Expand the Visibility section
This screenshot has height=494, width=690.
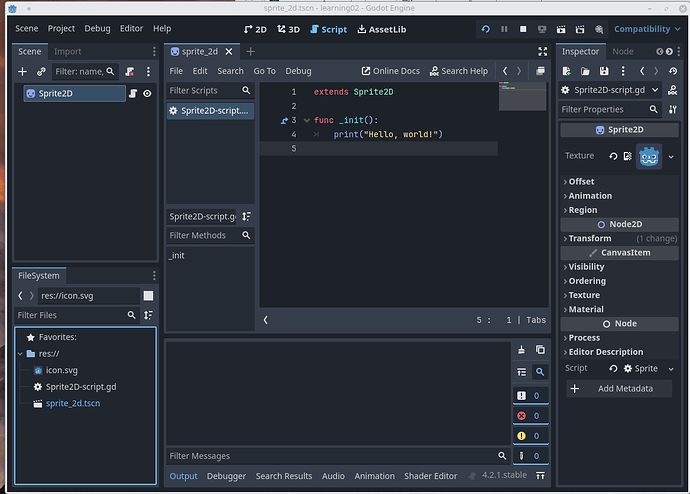tap(619, 267)
